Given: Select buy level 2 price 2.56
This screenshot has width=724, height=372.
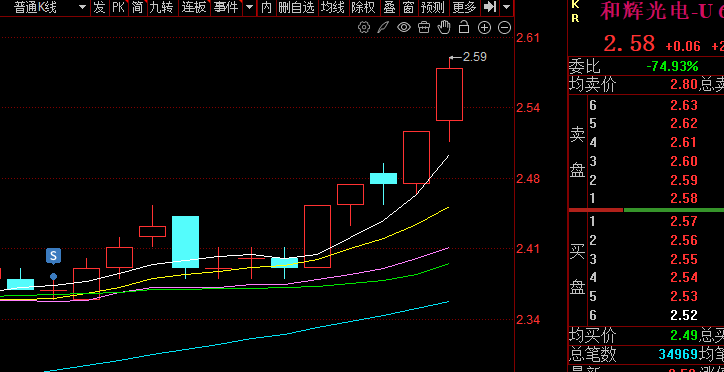Looking at the screenshot, I should click(684, 240).
